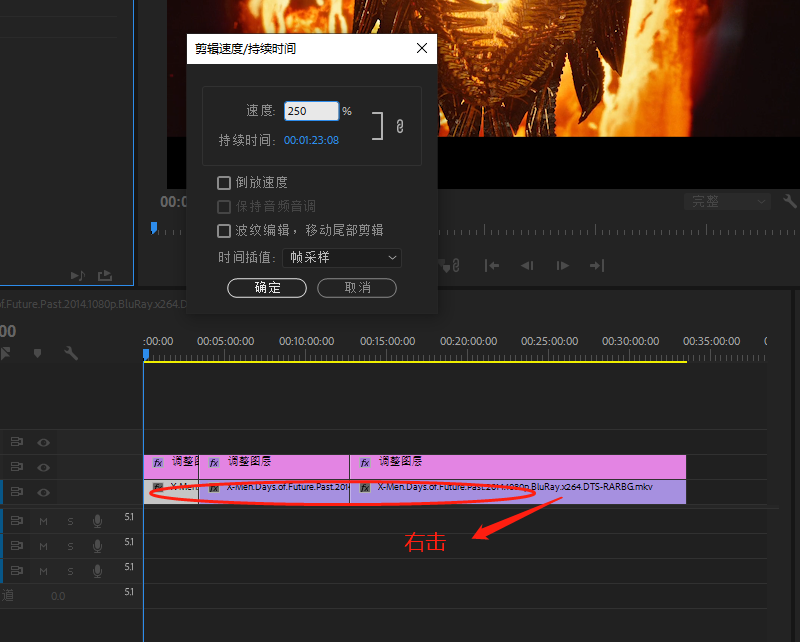Click the 00:30:00:00 mark on timeline ruler

(631, 341)
